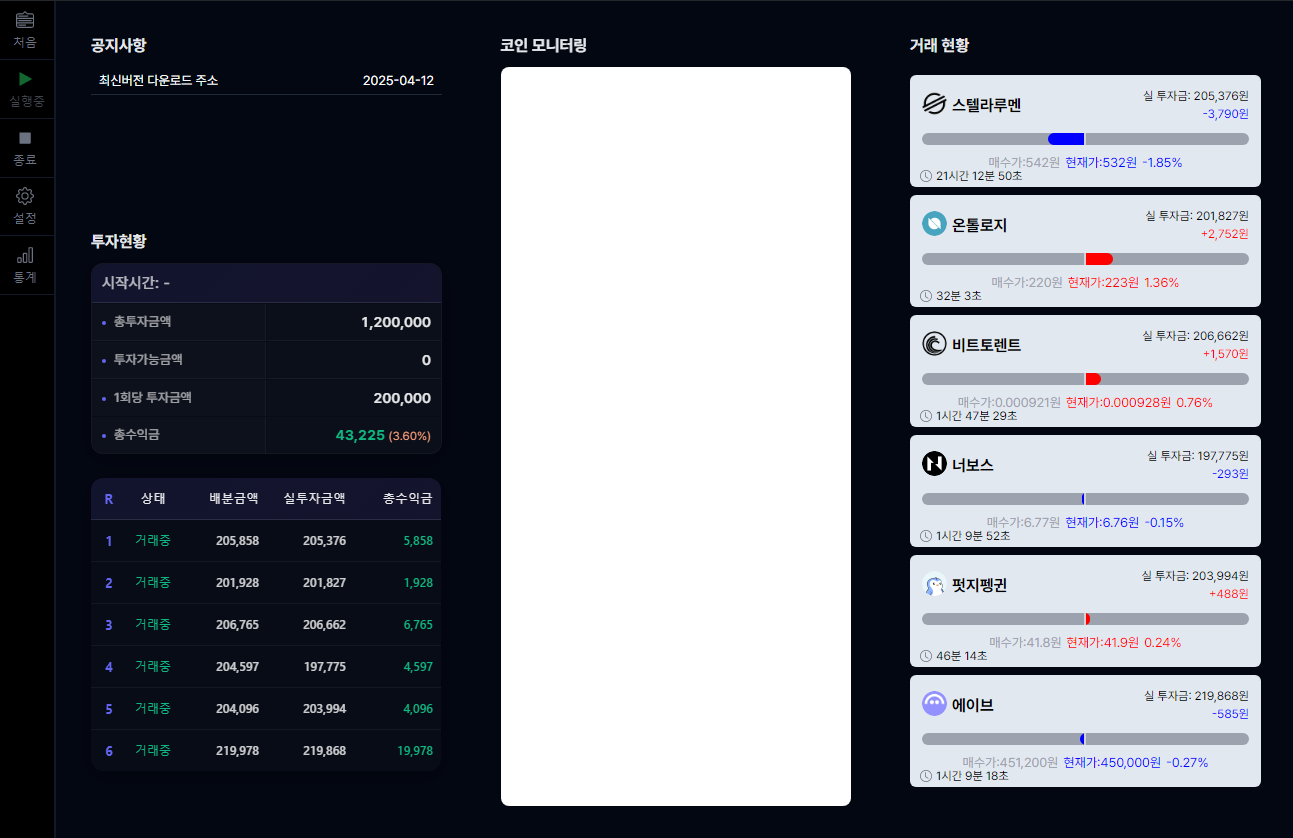This screenshot has width=1293, height=838.
Task: Click the 스텔라루멘 coin logo
Action: coord(934,104)
